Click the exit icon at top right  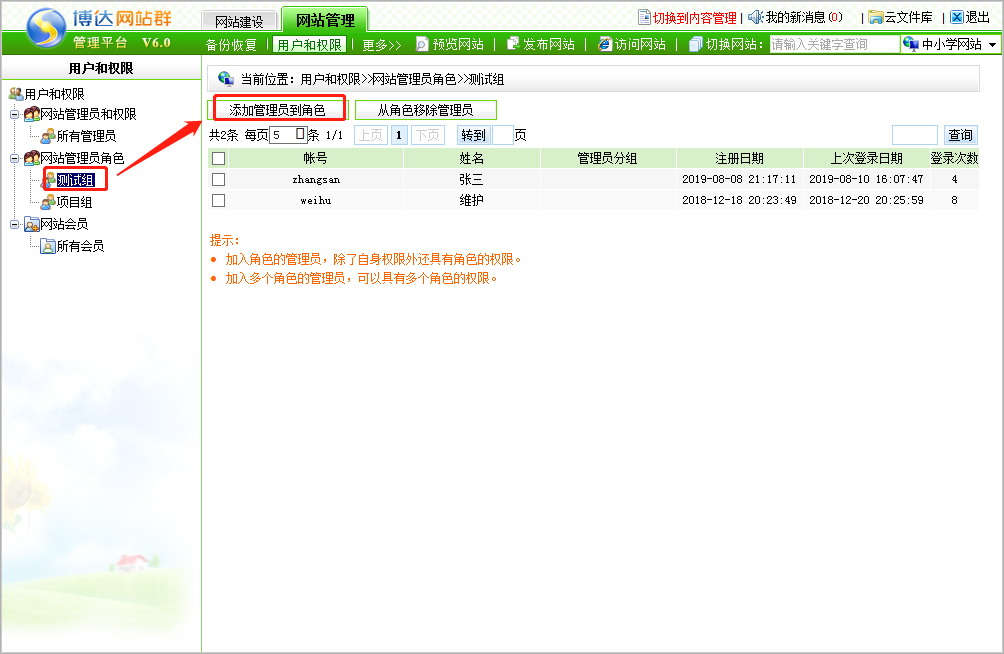tap(956, 17)
